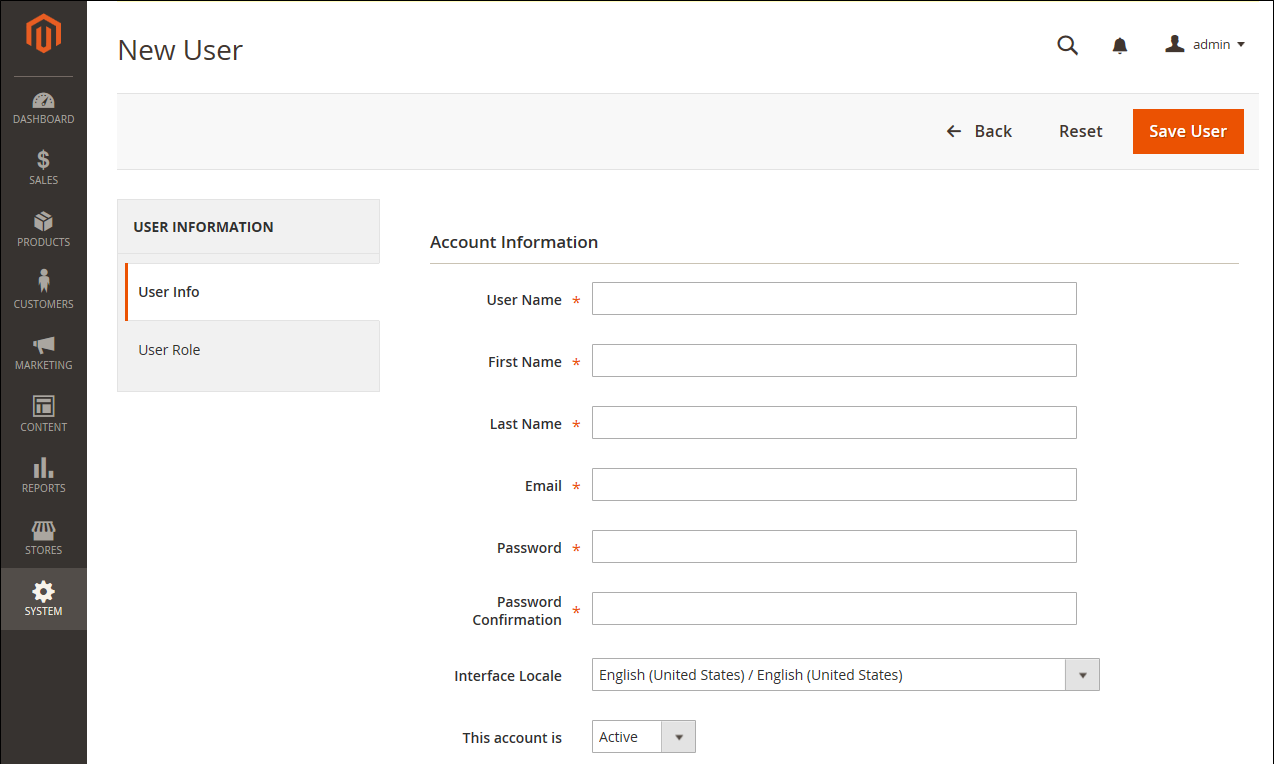Click the User Name field label
The height and width of the screenshot is (764, 1274).
pyautogui.click(x=524, y=300)
